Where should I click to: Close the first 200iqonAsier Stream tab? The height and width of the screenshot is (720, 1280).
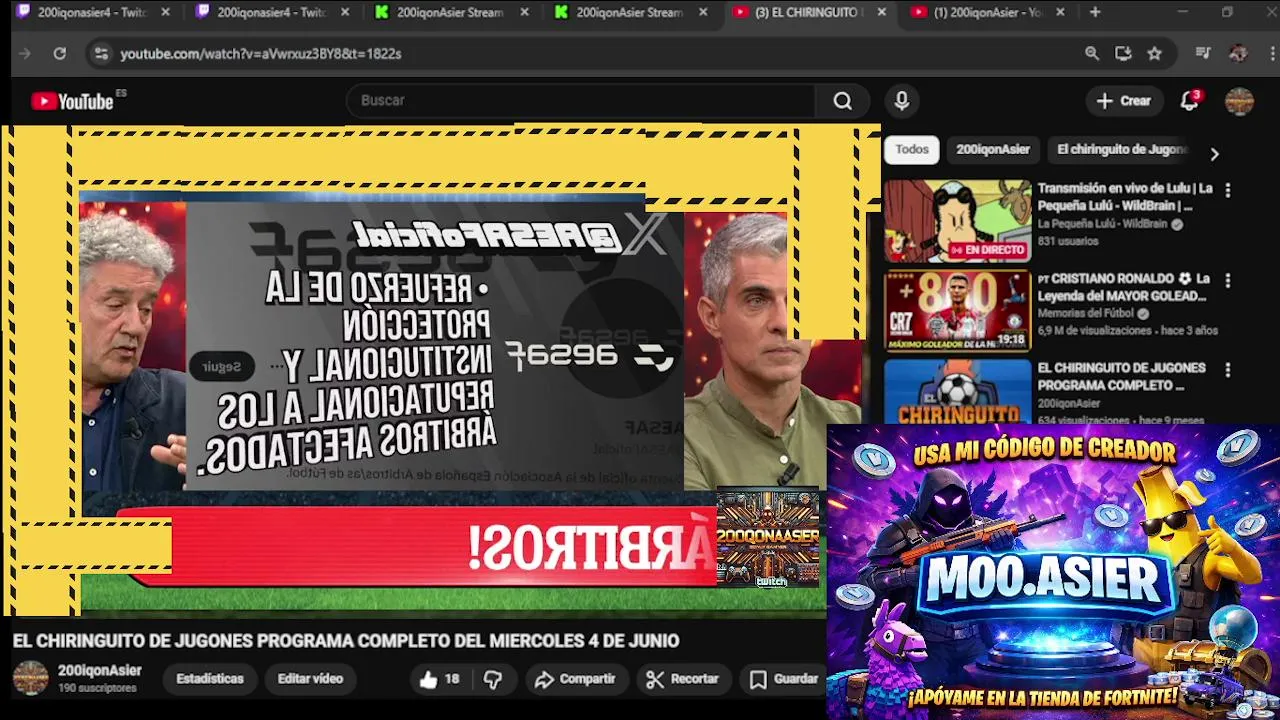(x=524, y=12)
